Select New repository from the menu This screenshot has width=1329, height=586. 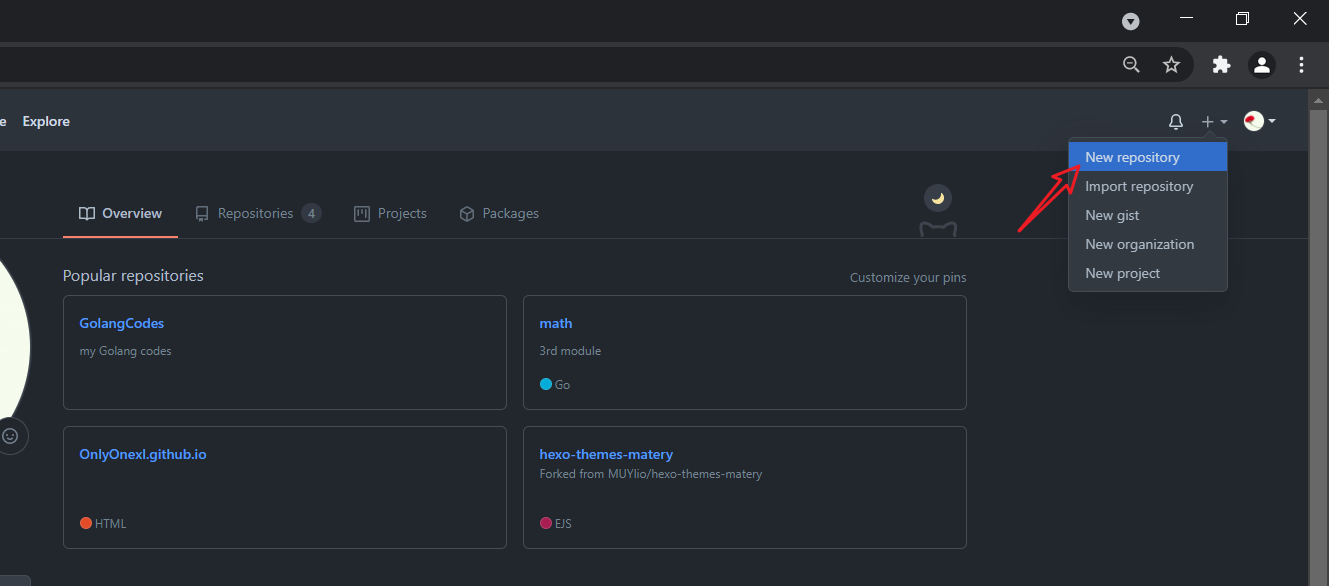1148,157
